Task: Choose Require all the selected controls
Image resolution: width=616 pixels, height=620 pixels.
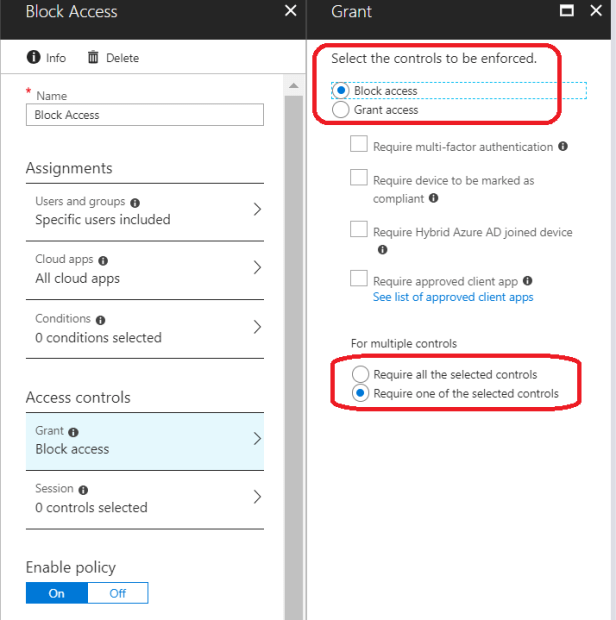Action: coord(359,374)
